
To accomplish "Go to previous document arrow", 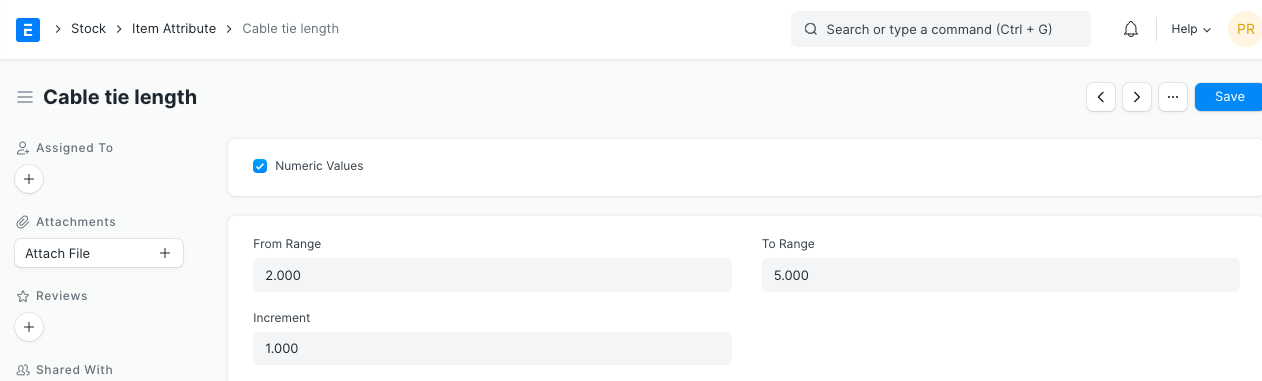I will pos(1101,97).
